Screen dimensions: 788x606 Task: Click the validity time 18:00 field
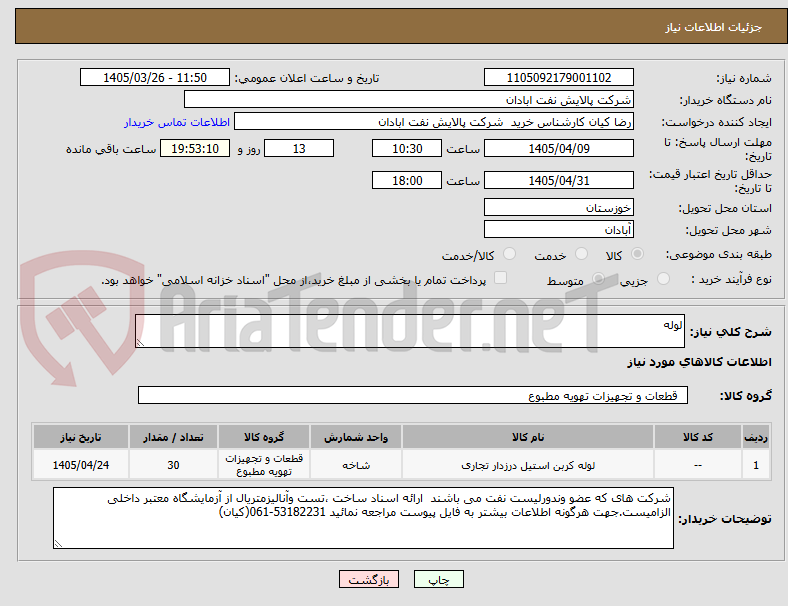click(x=407, y=180)
